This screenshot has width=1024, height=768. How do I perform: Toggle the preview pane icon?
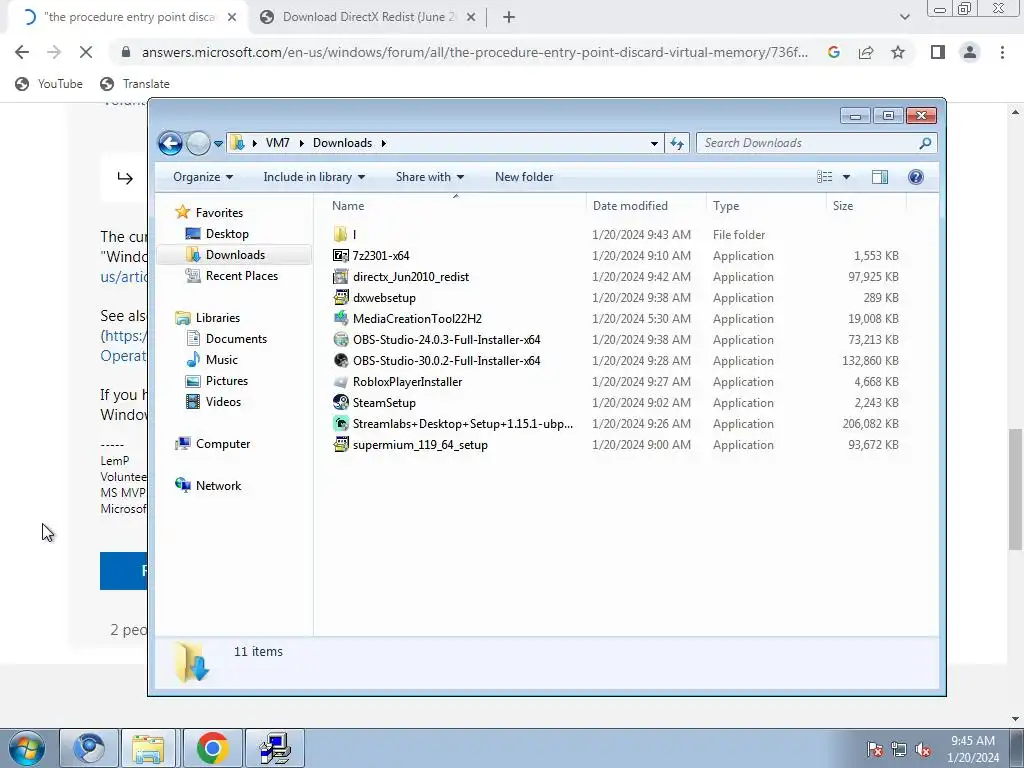pos(880,177)
